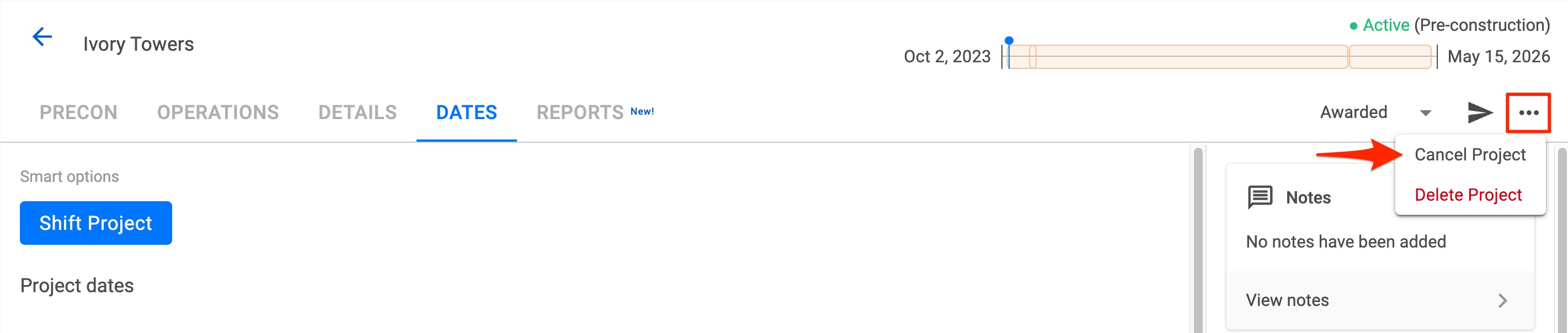Open View notes
The image size is (1568, 333).
pos(1379,300)
